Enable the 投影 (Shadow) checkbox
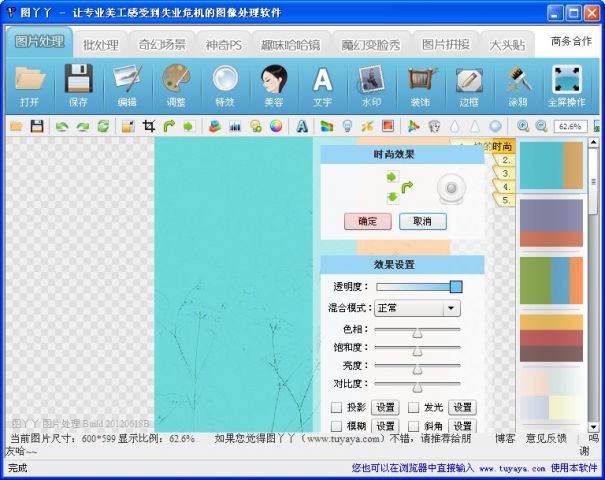605x480 pixels. click(337, 408)
